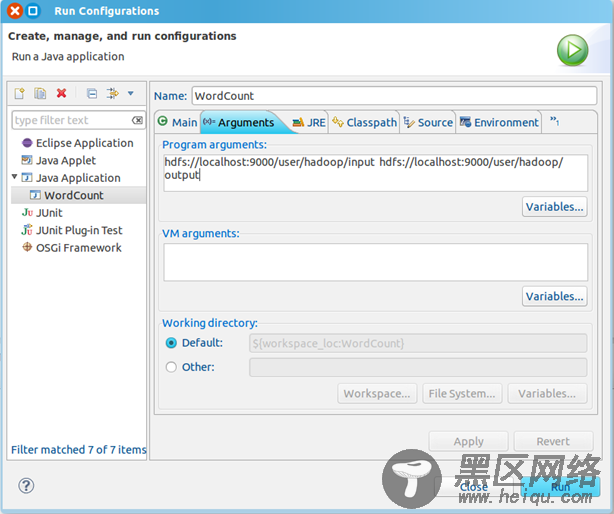
Task: Open Variables for working directory
Action: click(x=547, y=393)
